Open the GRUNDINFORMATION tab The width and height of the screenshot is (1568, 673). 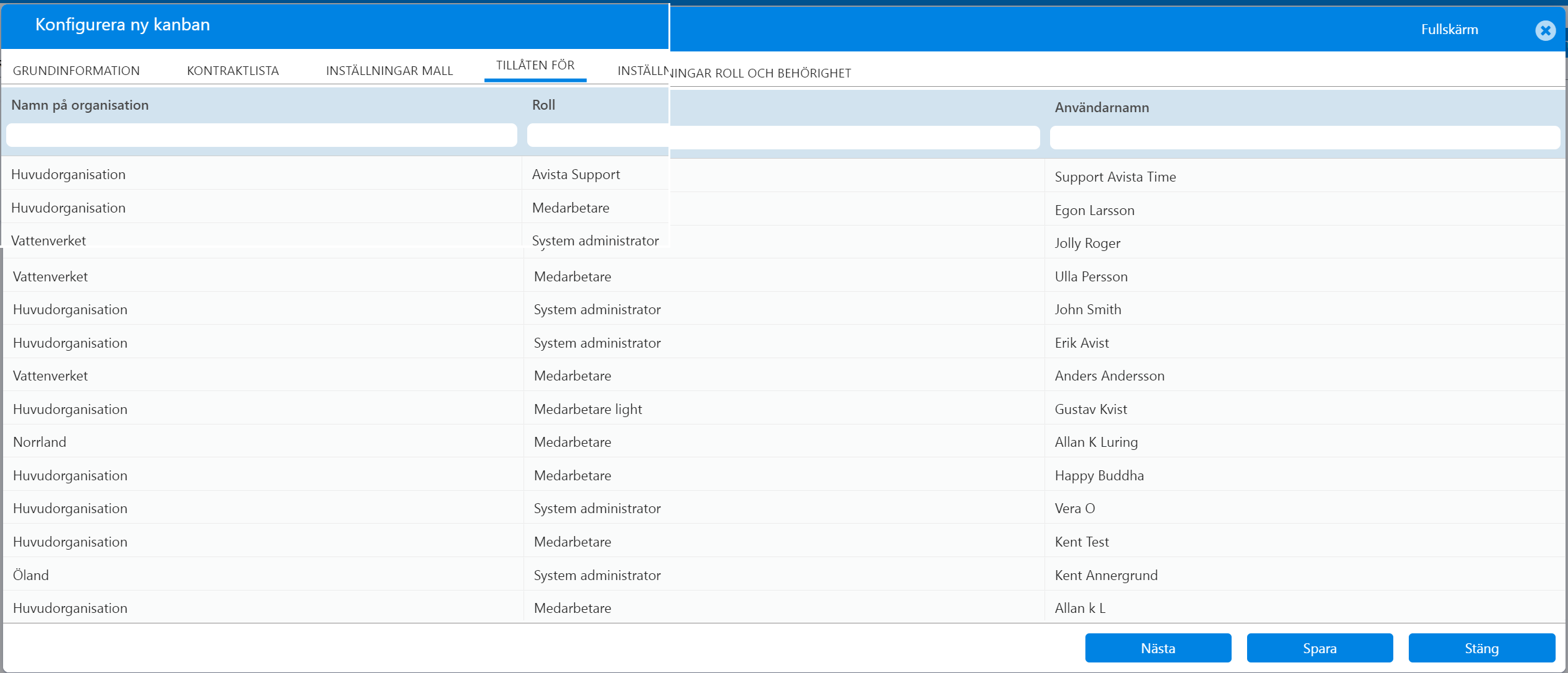coord(76,71)
